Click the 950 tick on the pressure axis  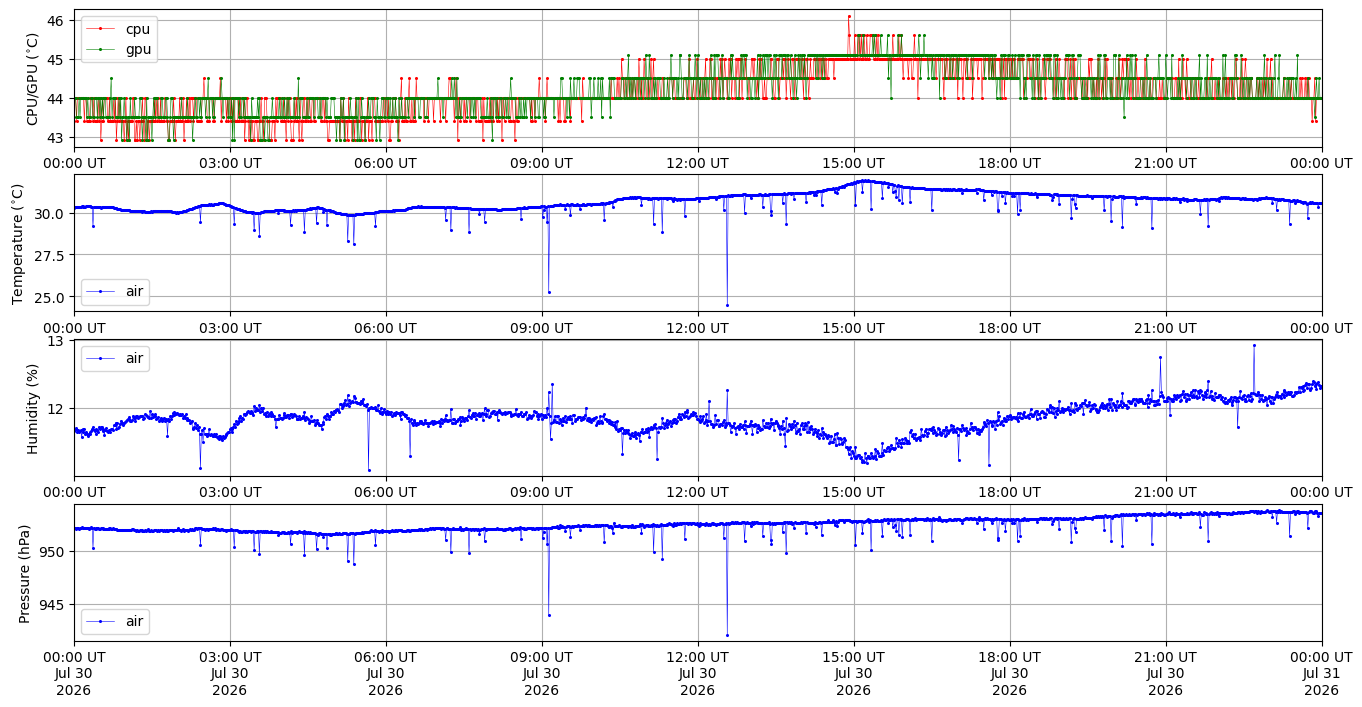click(x=53, y=552)
